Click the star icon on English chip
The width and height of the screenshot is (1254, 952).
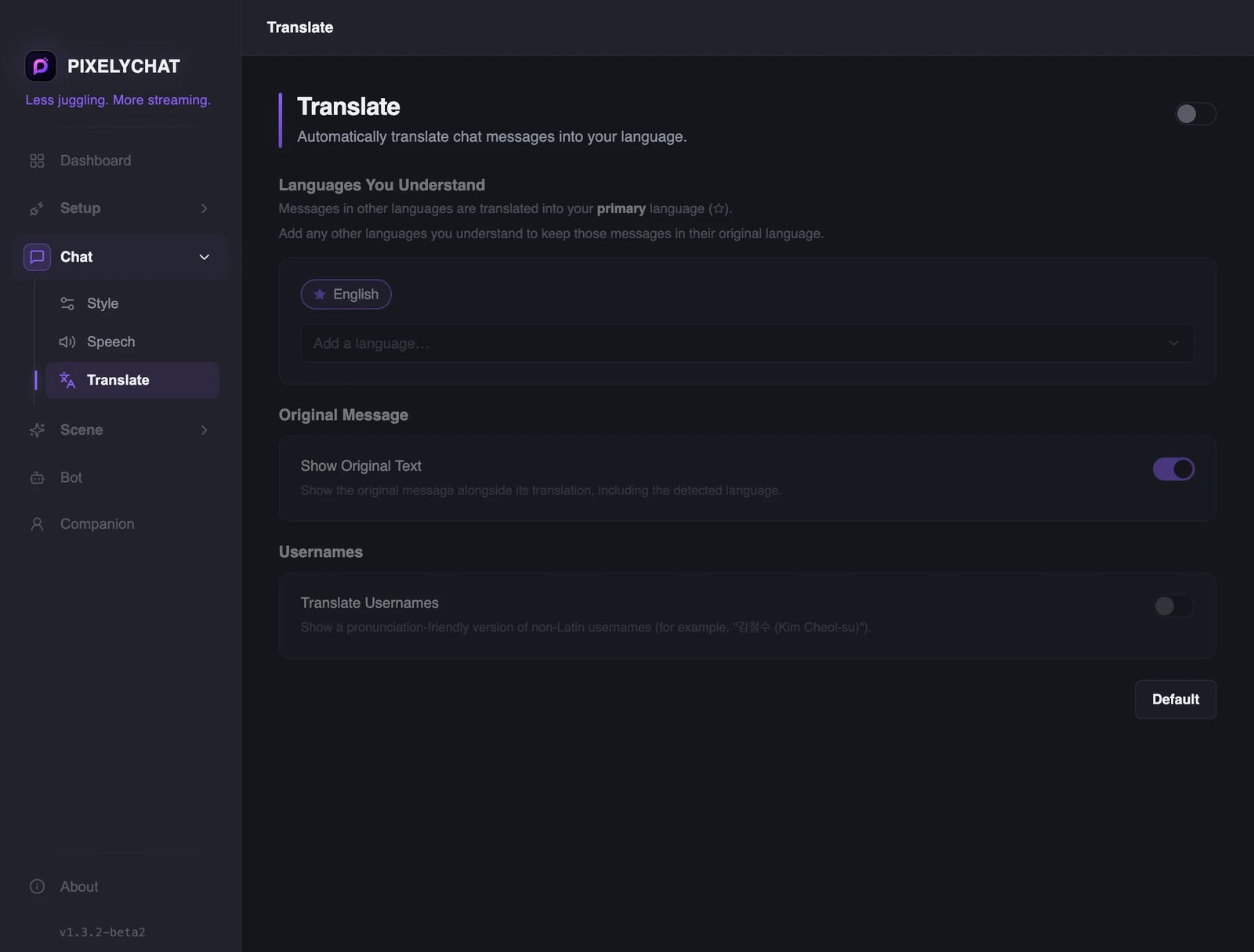pyautogui.click(x=320, y=295)
